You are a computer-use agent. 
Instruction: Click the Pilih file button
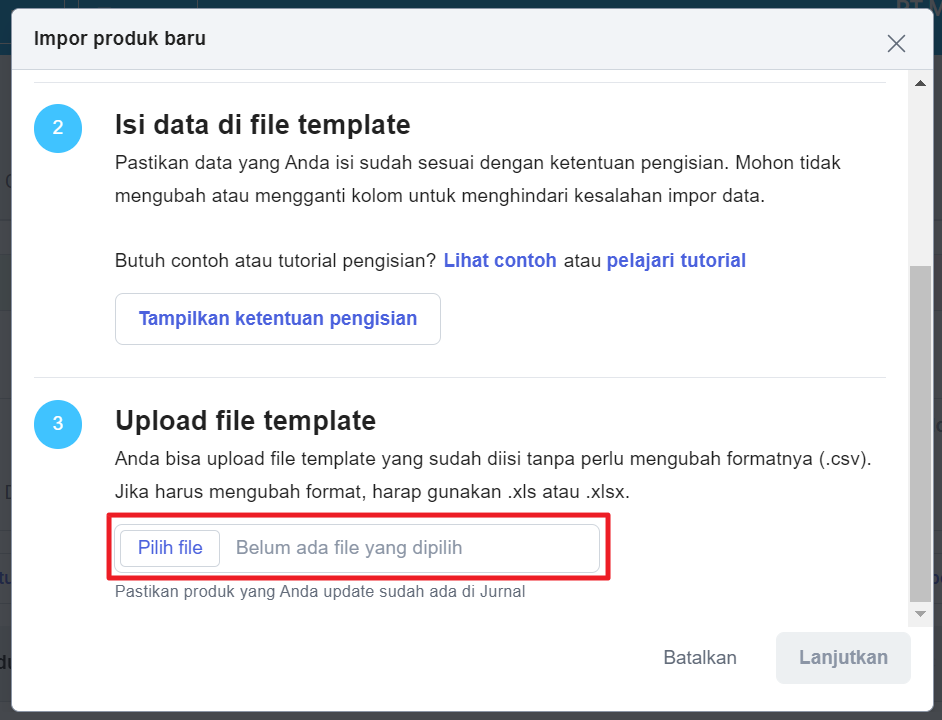170,548
